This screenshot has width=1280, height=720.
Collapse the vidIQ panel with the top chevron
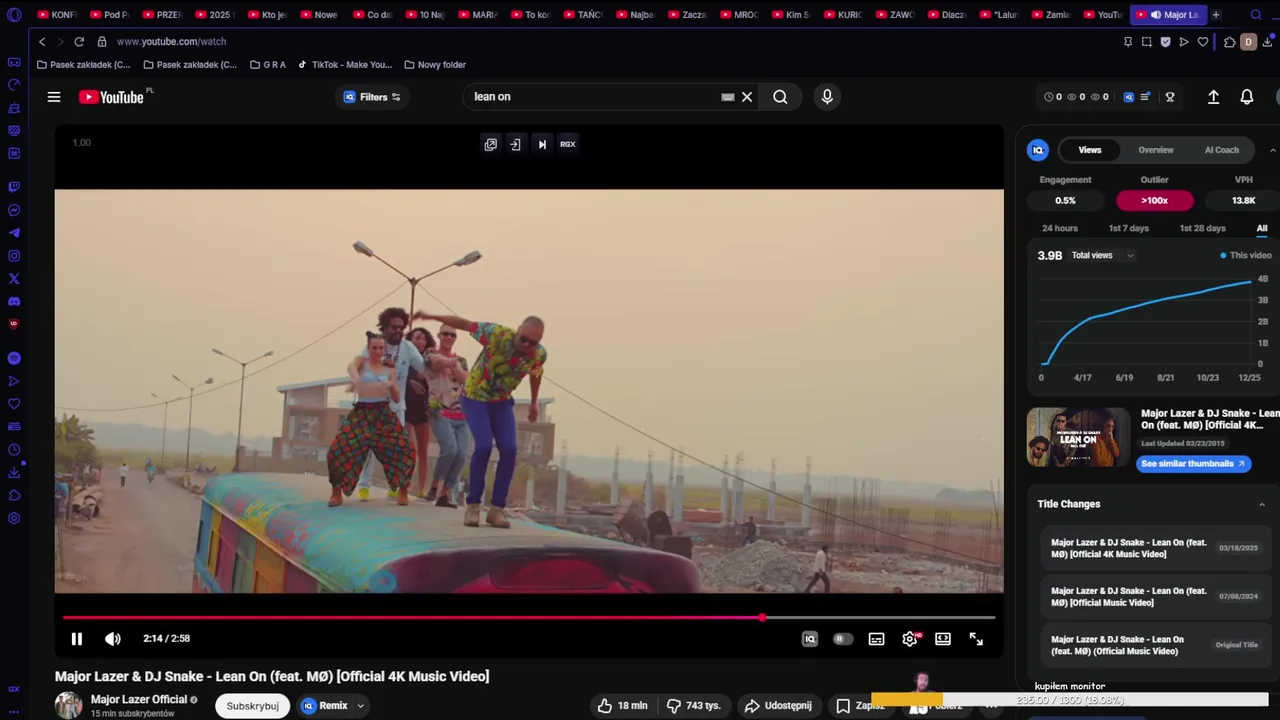click(1272, 150)
